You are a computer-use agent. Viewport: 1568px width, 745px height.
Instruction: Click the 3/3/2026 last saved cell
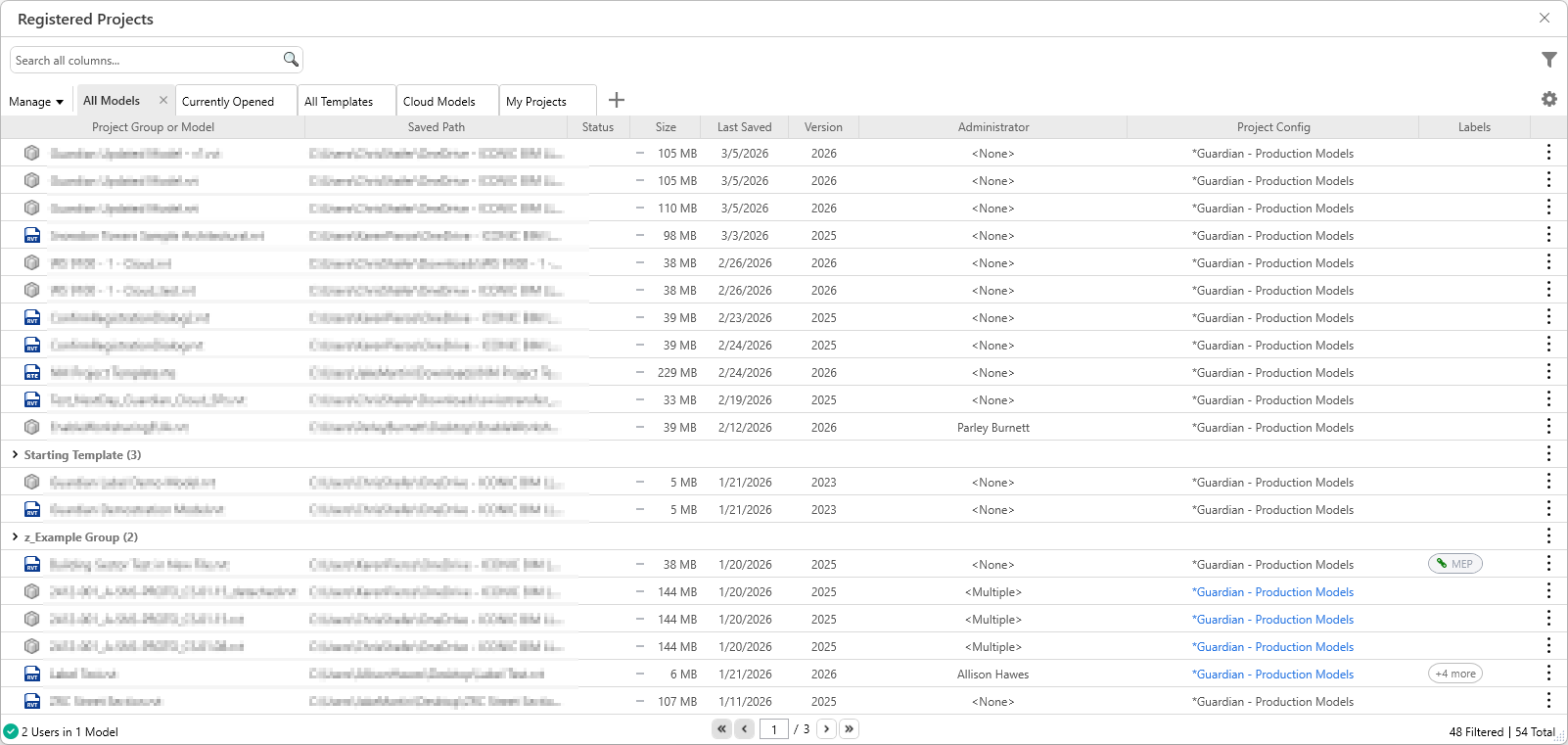pos(745,235)
